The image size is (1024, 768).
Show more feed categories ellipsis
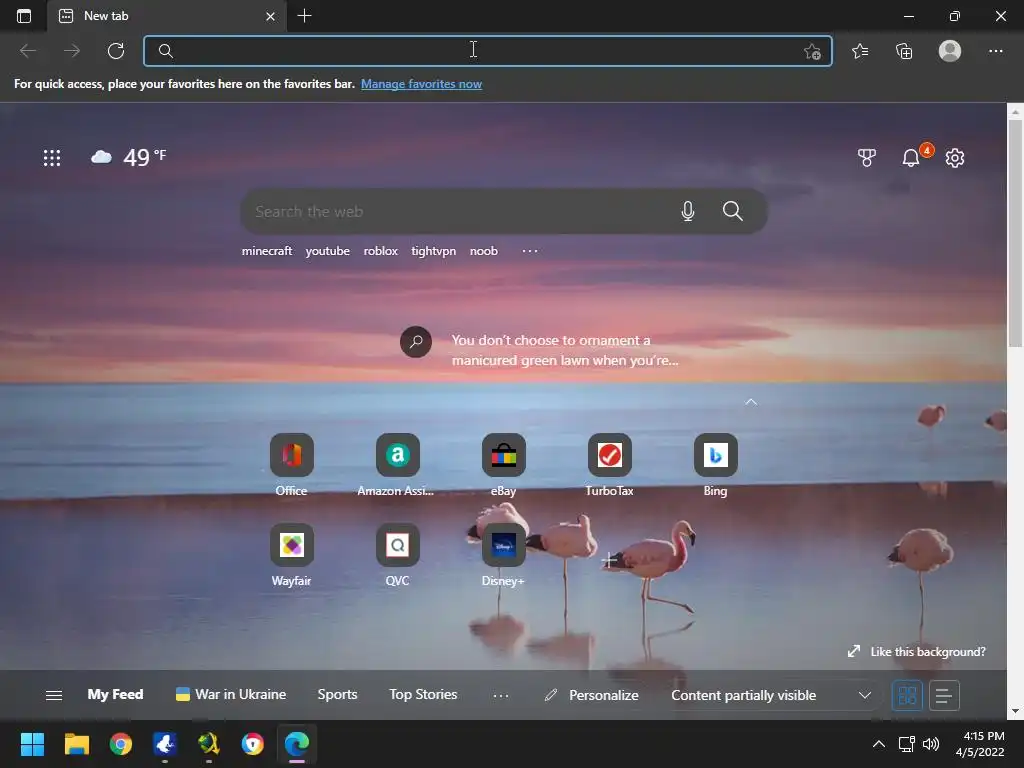(501, 696)
